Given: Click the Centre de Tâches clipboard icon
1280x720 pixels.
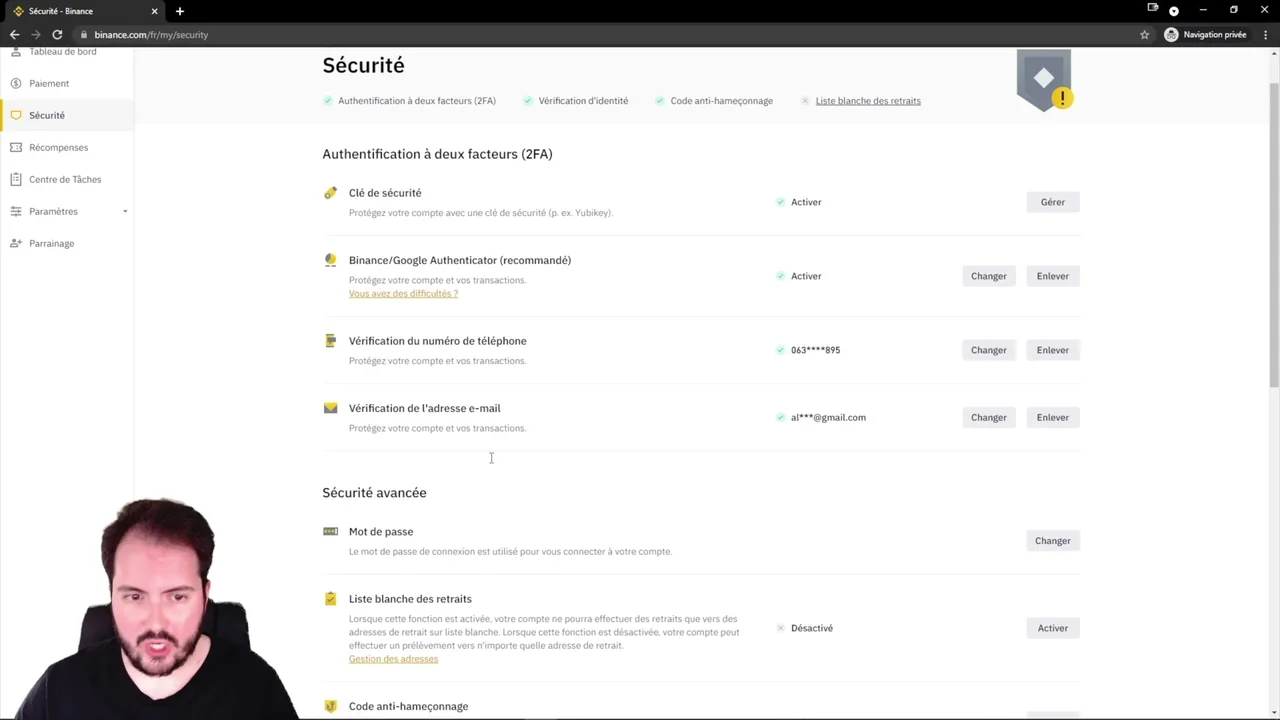Looking at the screenshot, I should [16, 179].
